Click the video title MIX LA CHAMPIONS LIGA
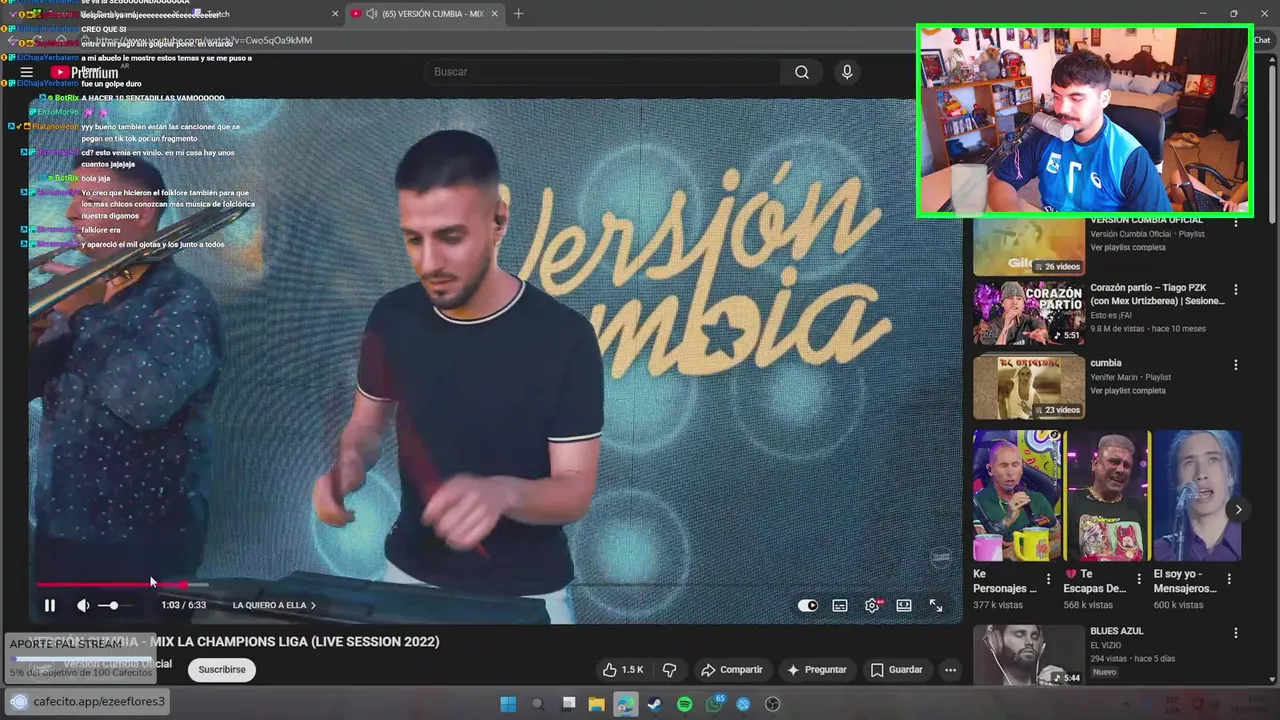This screenshot has width=1280, height=720. [234, 641]
